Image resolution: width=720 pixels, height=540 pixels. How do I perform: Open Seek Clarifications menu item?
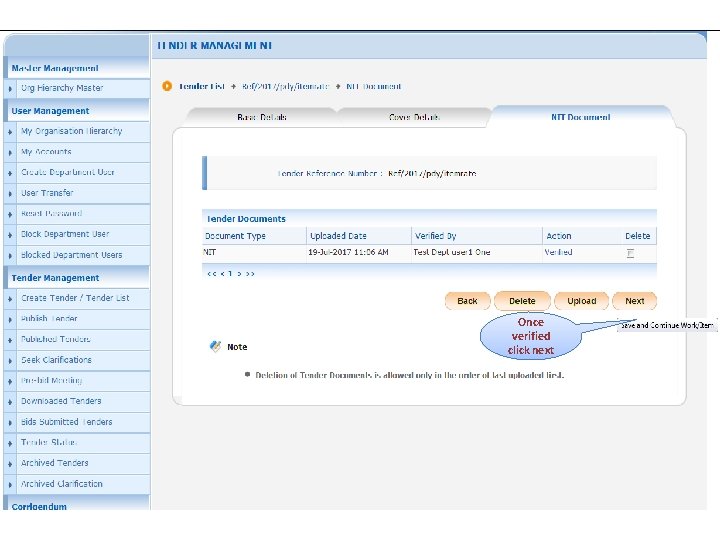pos(56,360)
